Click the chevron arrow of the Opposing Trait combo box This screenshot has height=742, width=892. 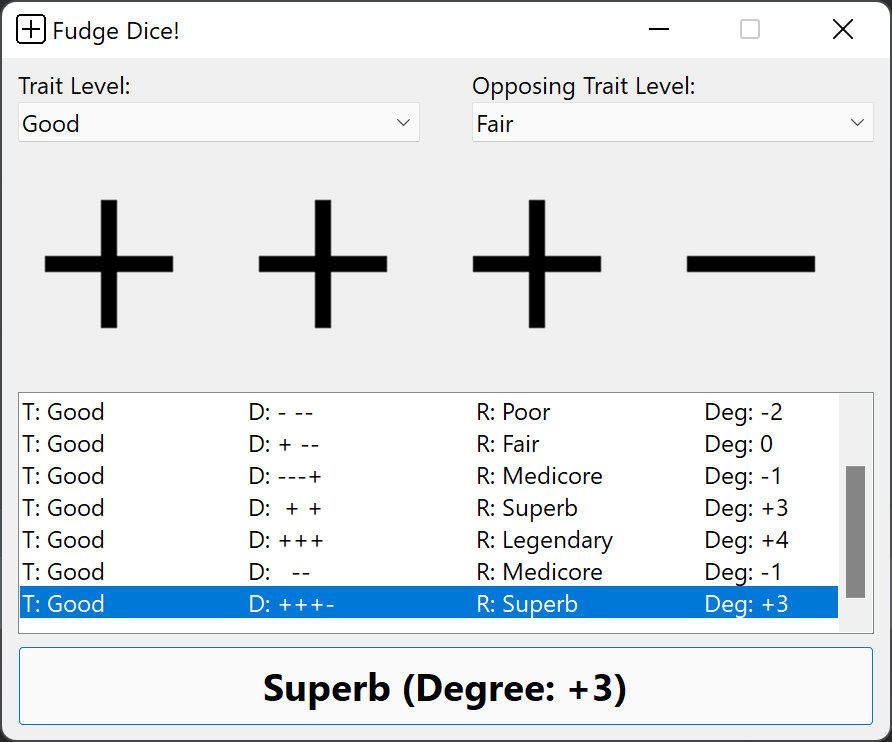pos(857,122)
